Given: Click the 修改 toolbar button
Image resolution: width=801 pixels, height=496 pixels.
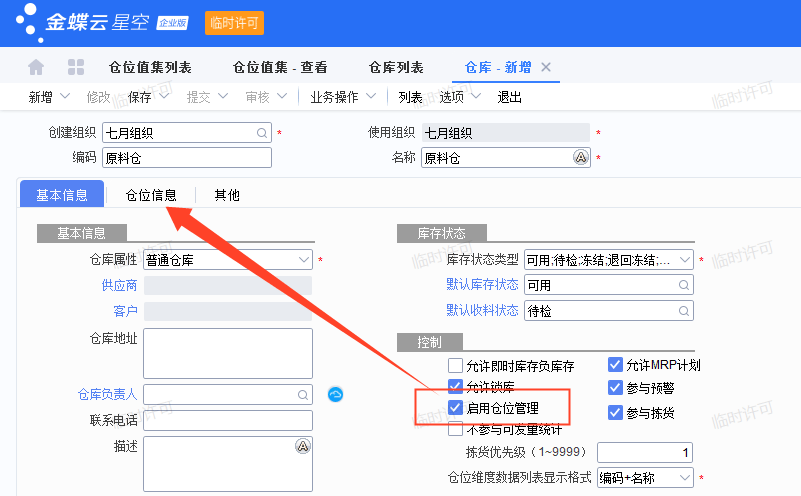Looking at the screenshot, I should click(99, 97).
